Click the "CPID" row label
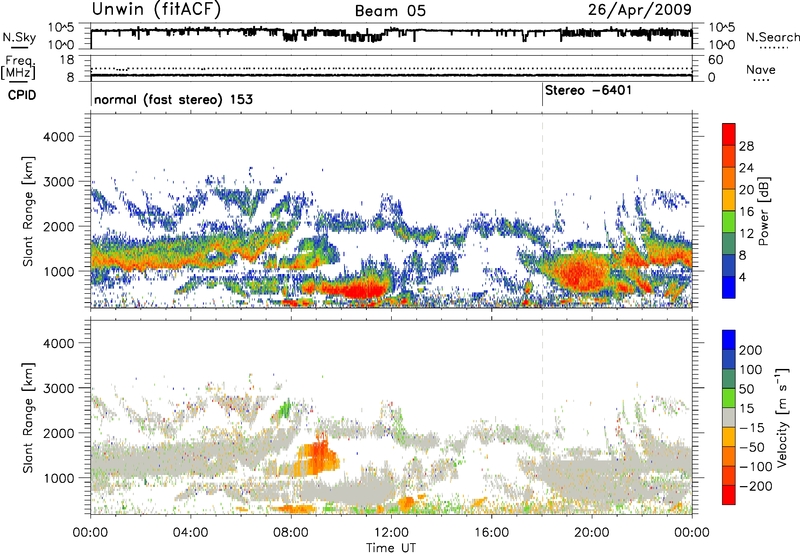 (x=22, y=95)
